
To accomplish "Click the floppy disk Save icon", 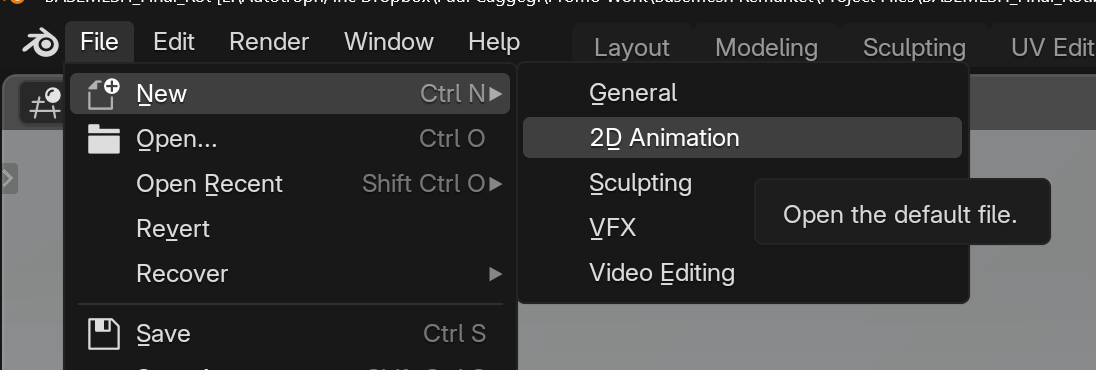I will pyautogui.click(x=104, y=334).
